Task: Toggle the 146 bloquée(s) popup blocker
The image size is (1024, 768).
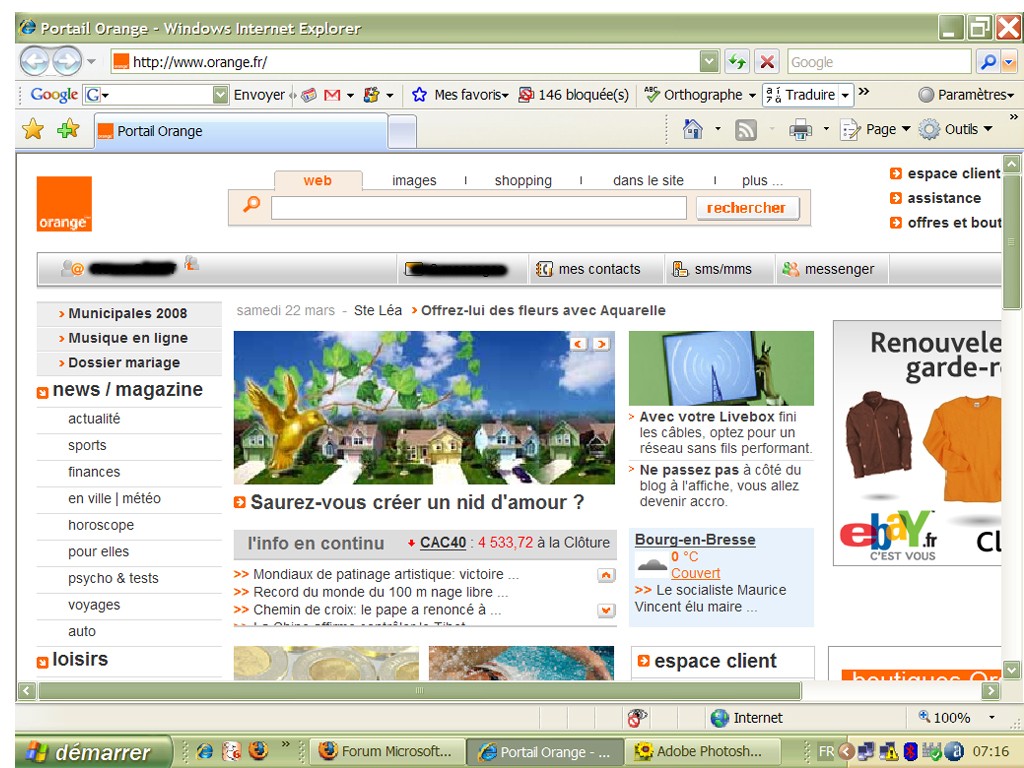Action: click(x=573, y=95)
